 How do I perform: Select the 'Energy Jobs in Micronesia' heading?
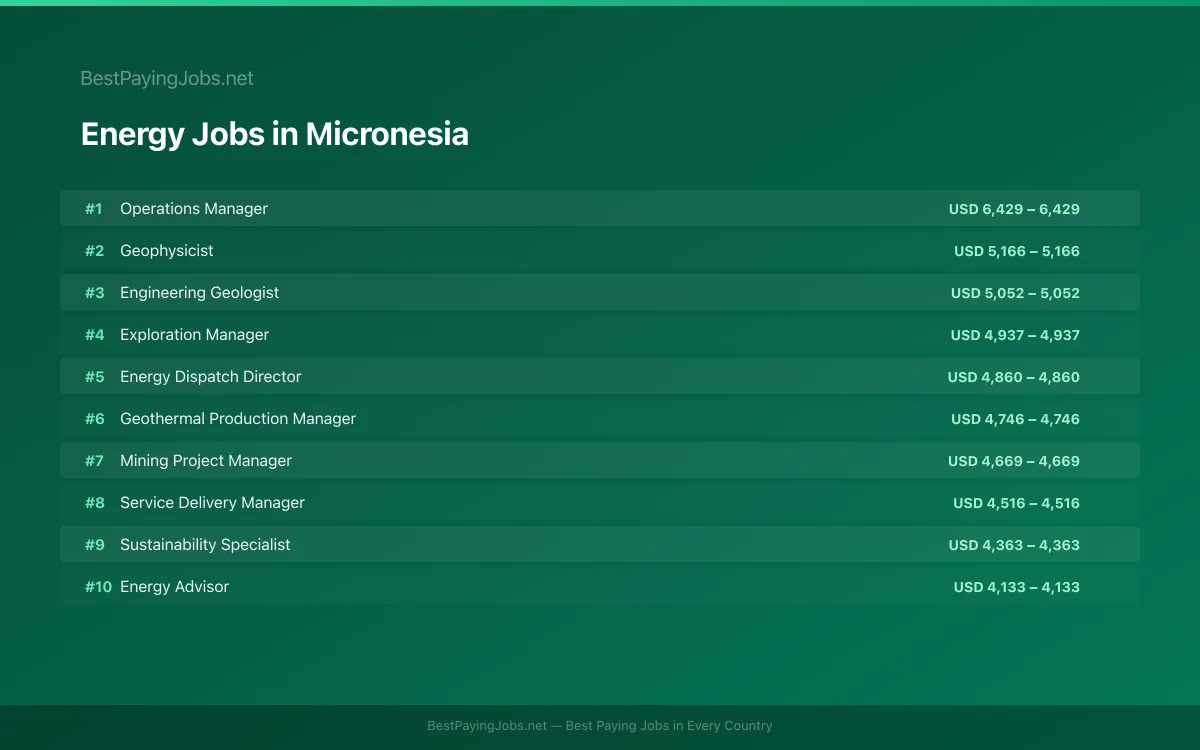pos(274,134)
